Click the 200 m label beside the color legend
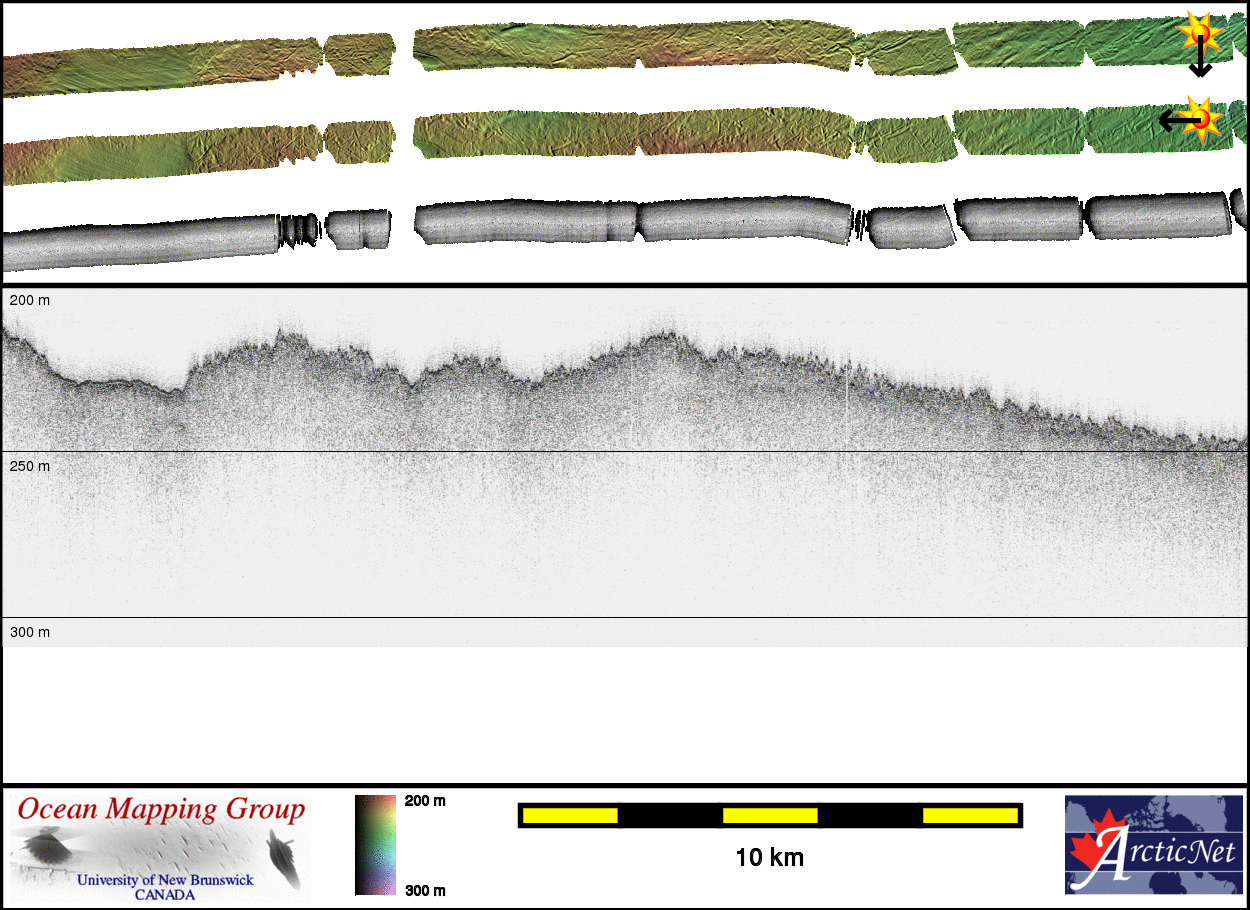This screenshot has height=910, width=1250. pyautogui.click(x=425, y=801)
